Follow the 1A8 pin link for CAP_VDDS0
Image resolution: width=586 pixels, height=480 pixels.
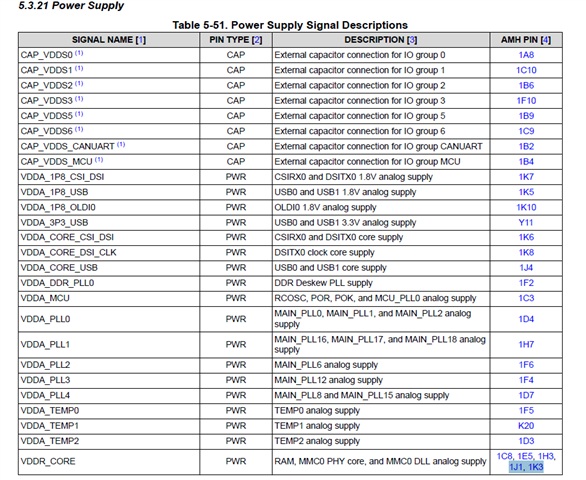click(526, 55)
